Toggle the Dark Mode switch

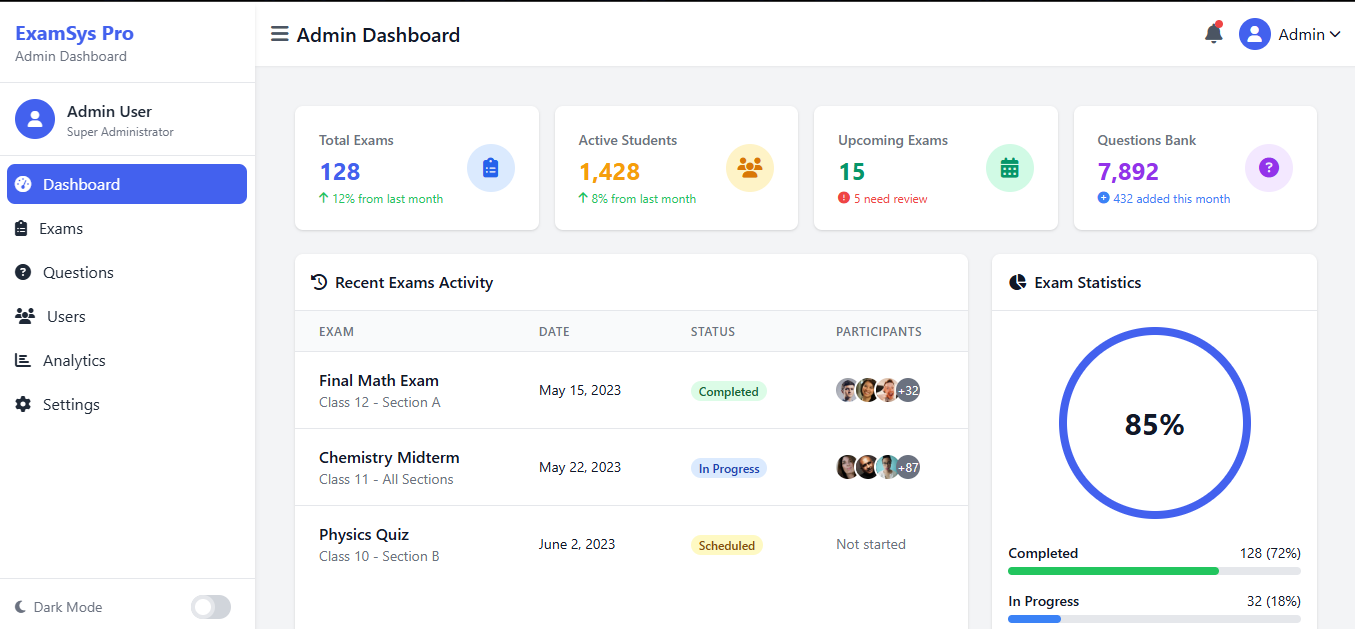click(x=211, y=607)
